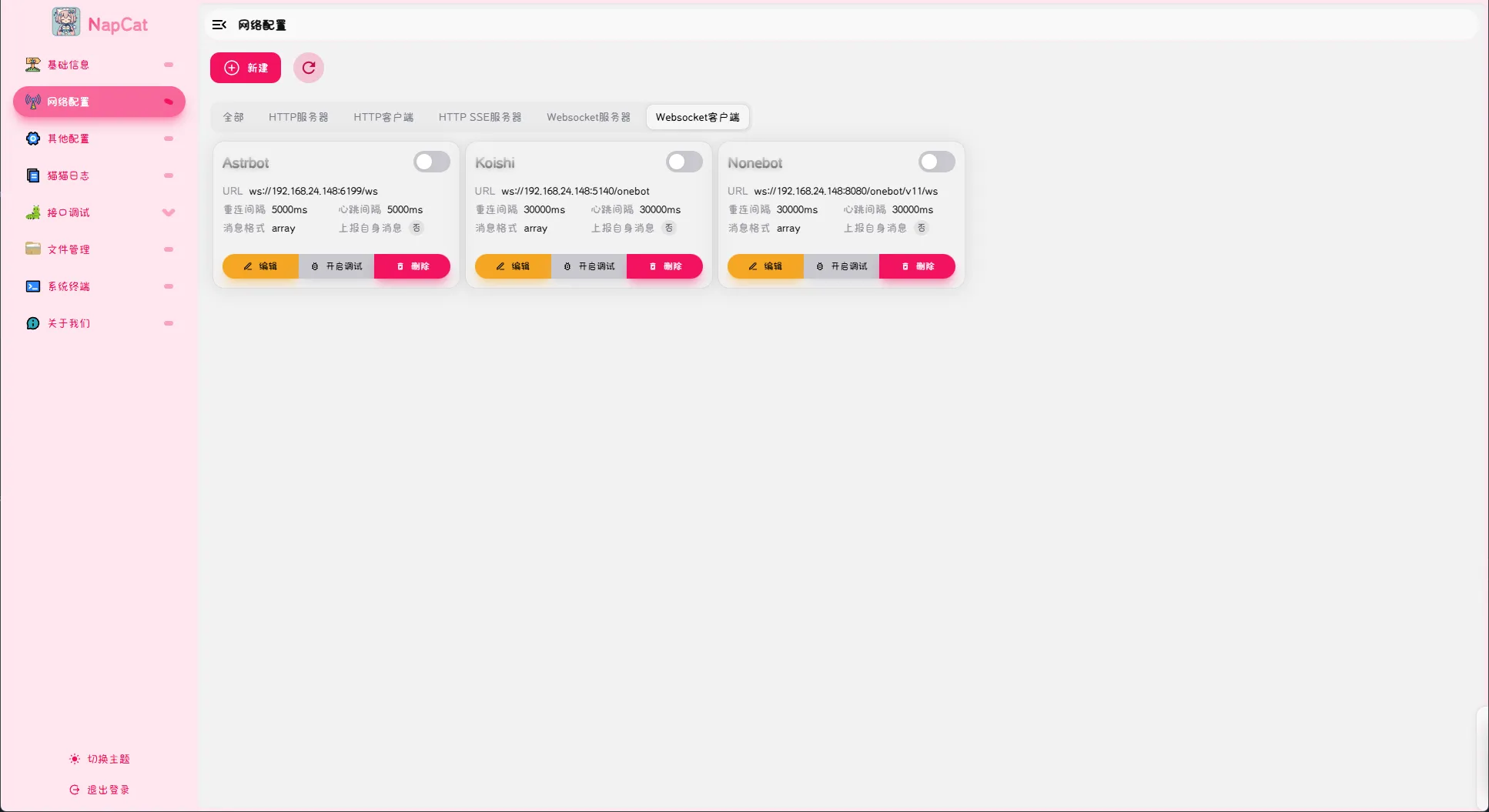Viewport: 1489px width, 812px height.
Task: Click the indicator at right of 网络配置
Action: [x=169, y=102]
